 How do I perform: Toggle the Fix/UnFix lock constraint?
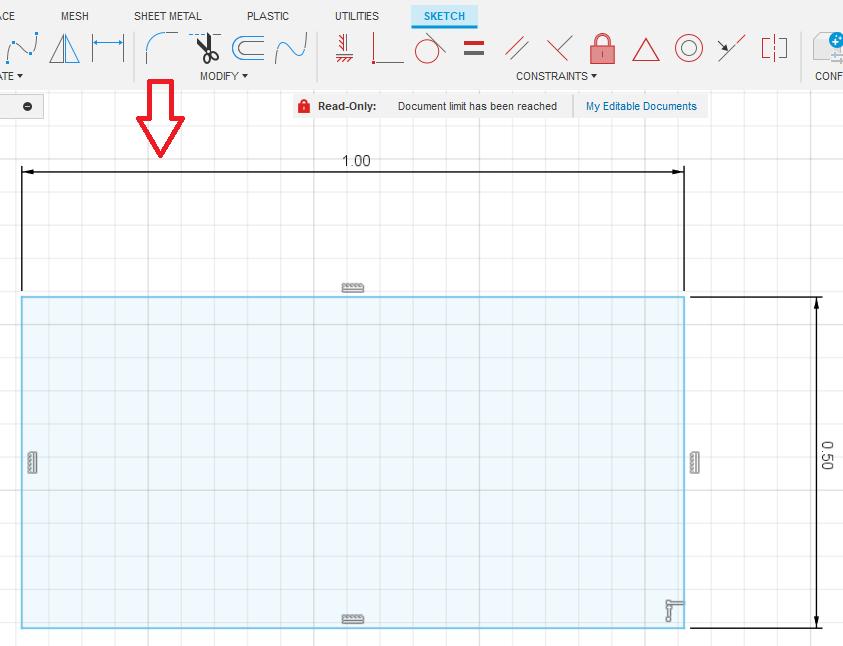pyautogui.click(x=602, y=48)
